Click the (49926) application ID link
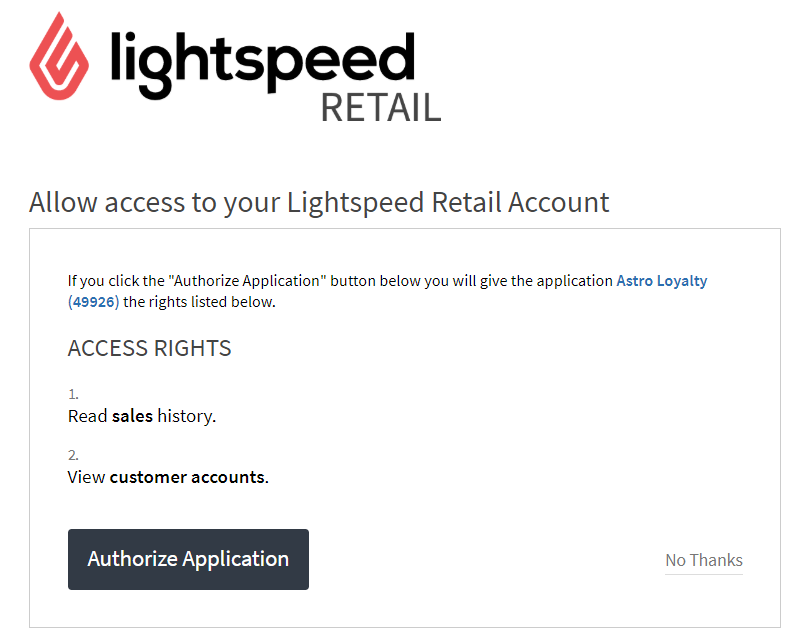This screenshot has width=808, height=640. (x=93, y=302)
